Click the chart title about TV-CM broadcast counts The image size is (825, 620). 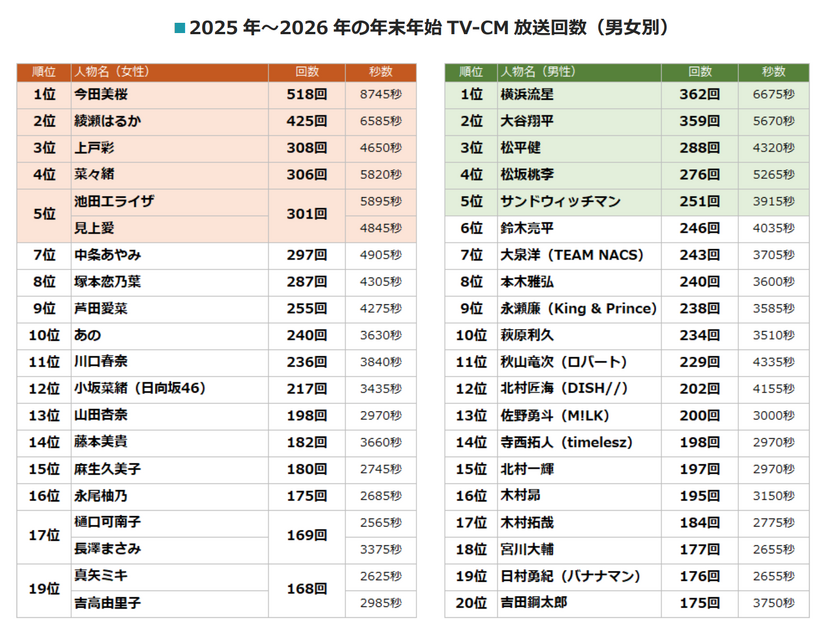tap(412, 27)
